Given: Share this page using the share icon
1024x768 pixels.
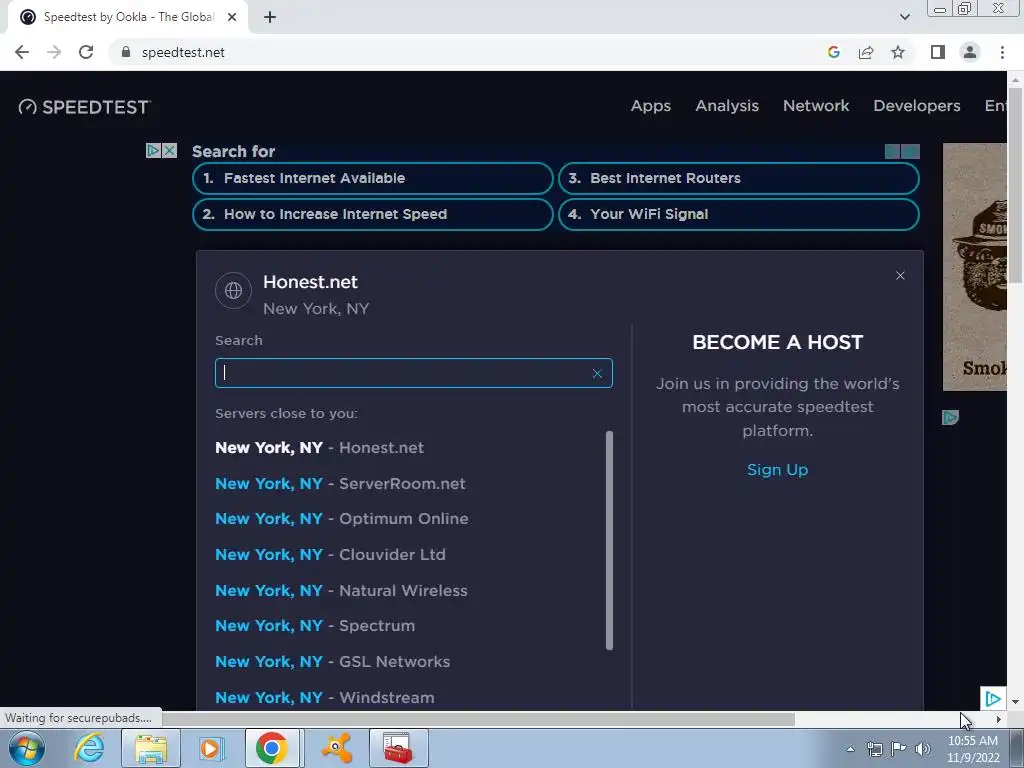Looking at the screenshot, I should [x=866, y=52].
